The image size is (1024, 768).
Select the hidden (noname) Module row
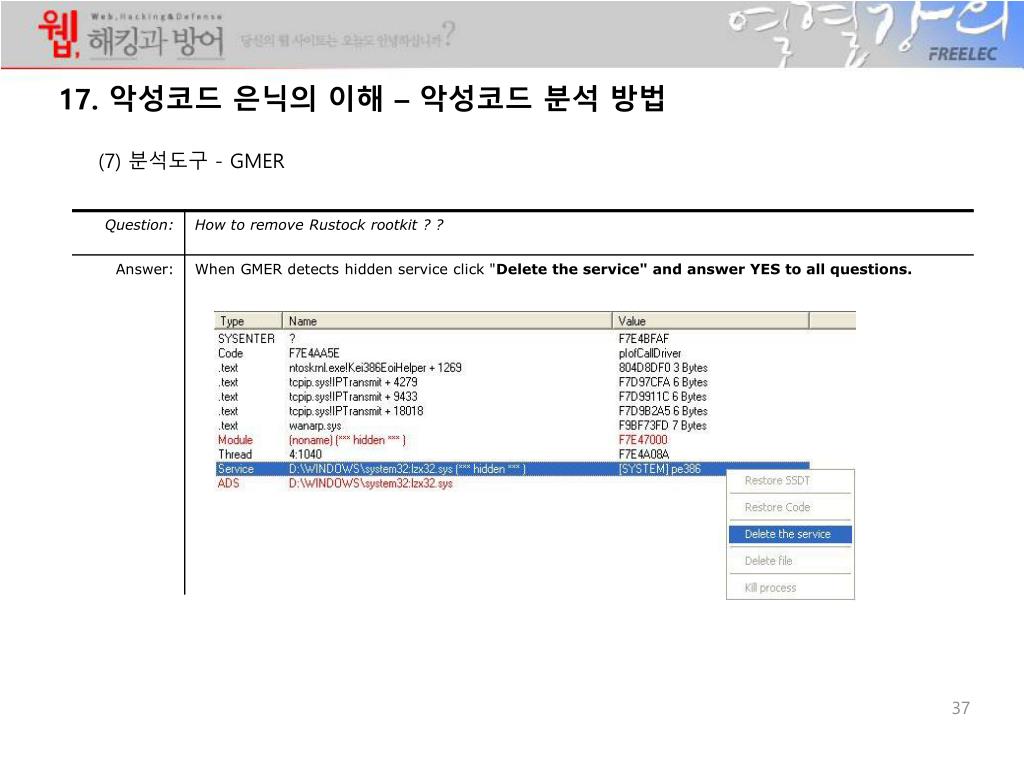513,440
